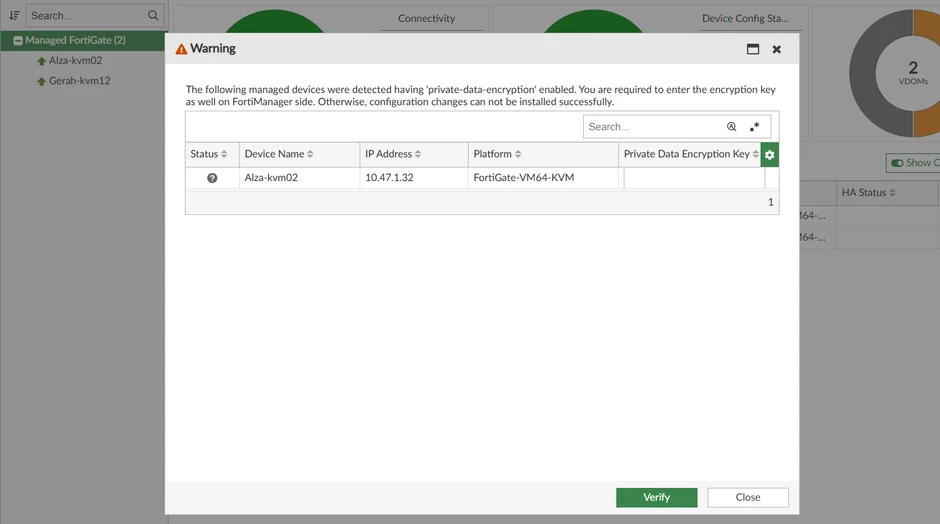The image size is (940, 524).
Task: Close the Warning dialog with X icon
Action: pyautogui.click(x=776, y=49)
